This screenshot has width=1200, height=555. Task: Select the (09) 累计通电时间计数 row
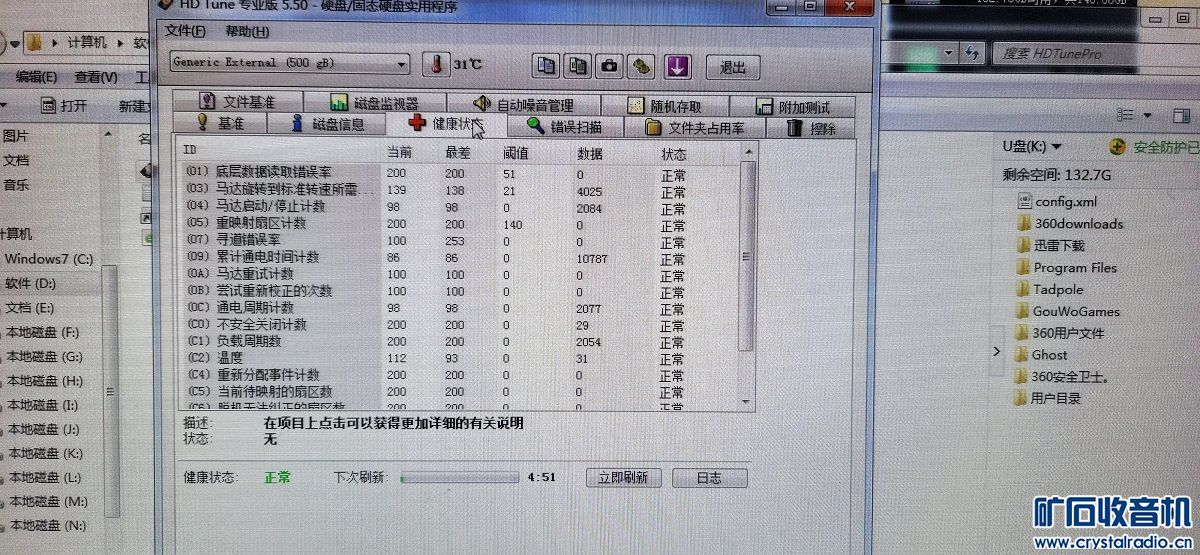(x=460, y=257)
